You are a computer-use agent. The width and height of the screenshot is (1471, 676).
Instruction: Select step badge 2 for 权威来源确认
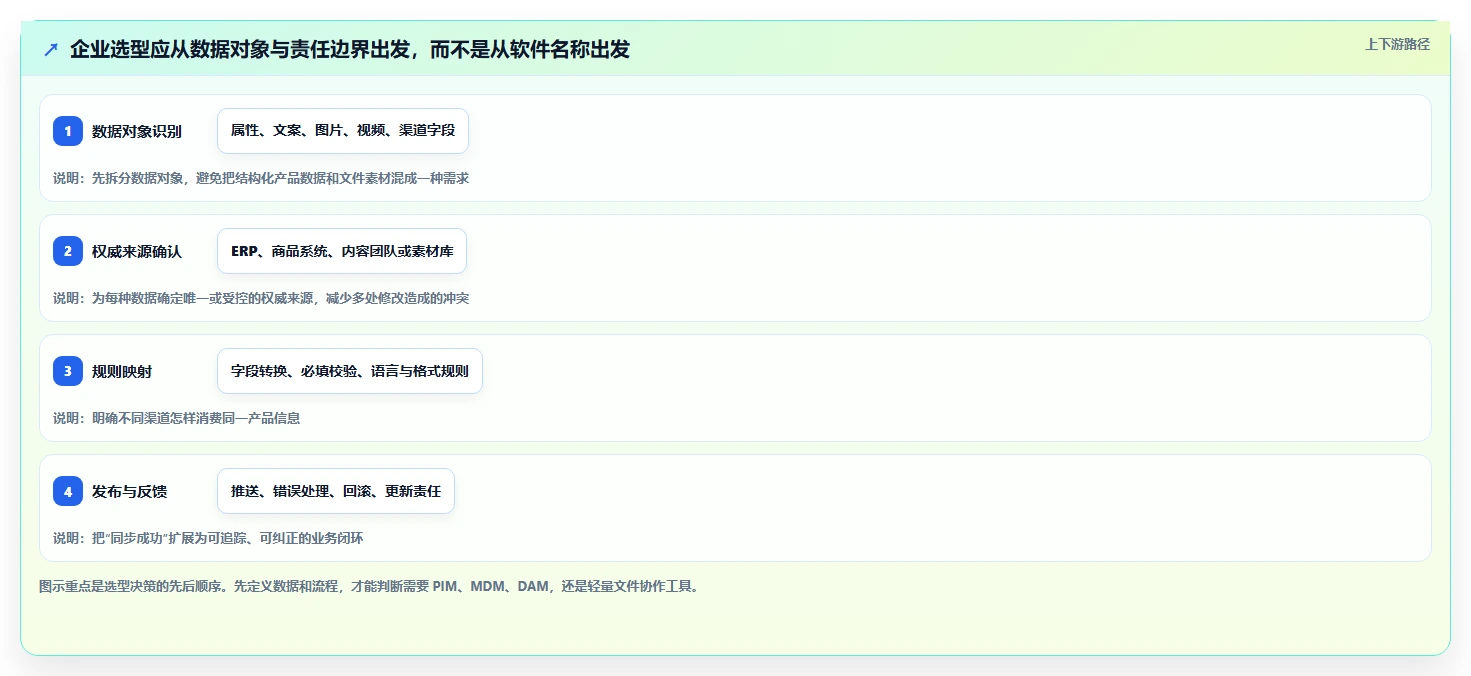[x=68, y=251]
